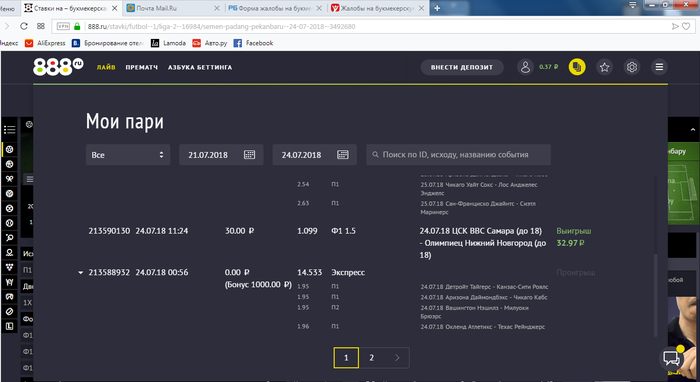Open АЗБУКА БЕТТИНГА menu item
The height and width of the screenshot is (382, 700).
tap(200, 67)
